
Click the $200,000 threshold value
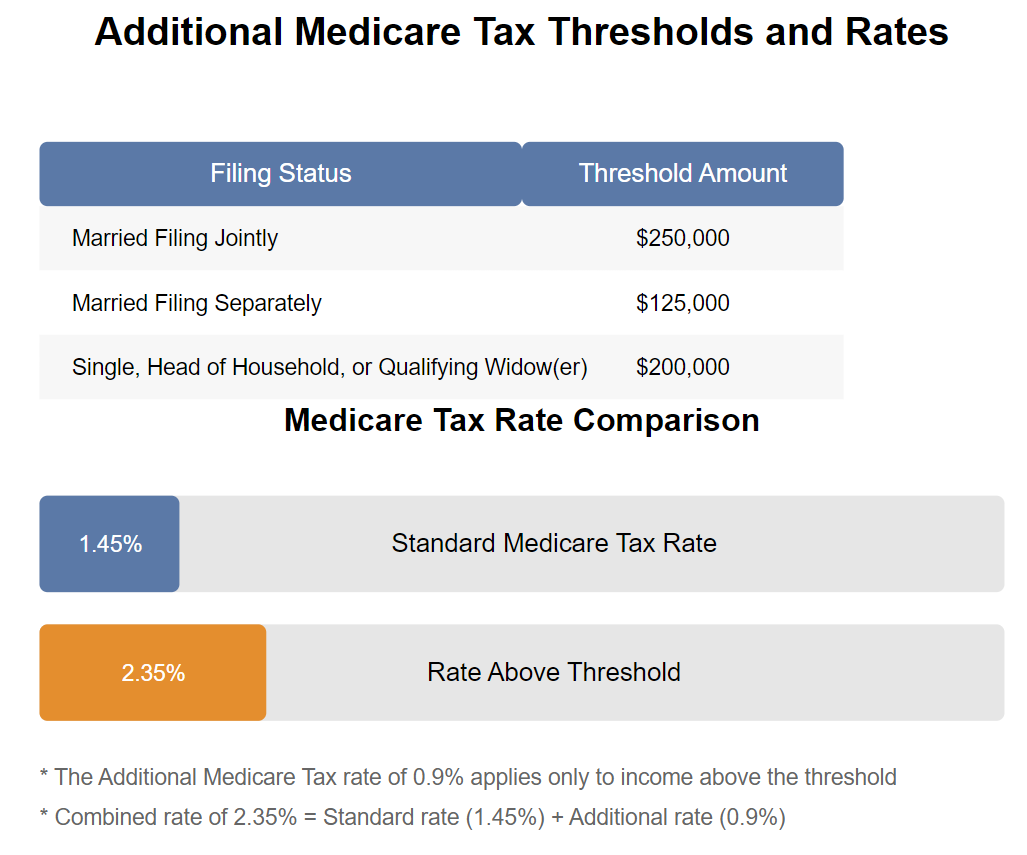point(682,367)
